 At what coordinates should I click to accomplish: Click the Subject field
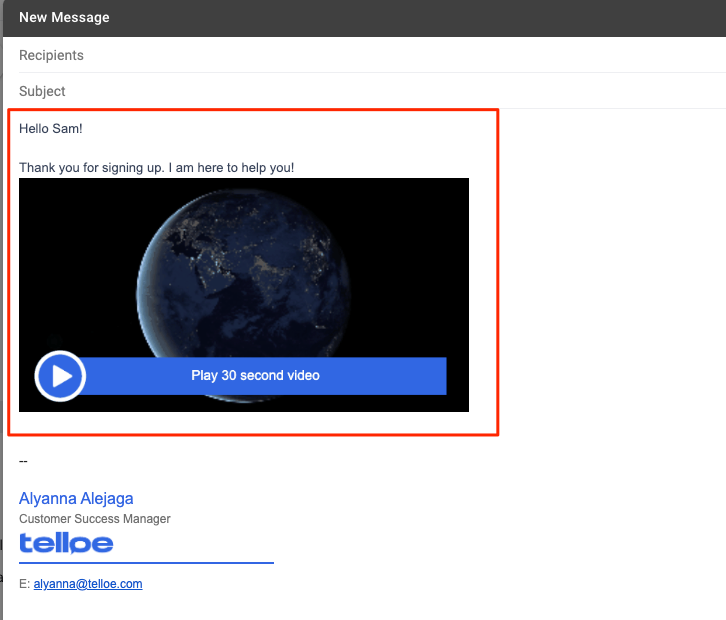pyautogui.click(x=372, y=91)
